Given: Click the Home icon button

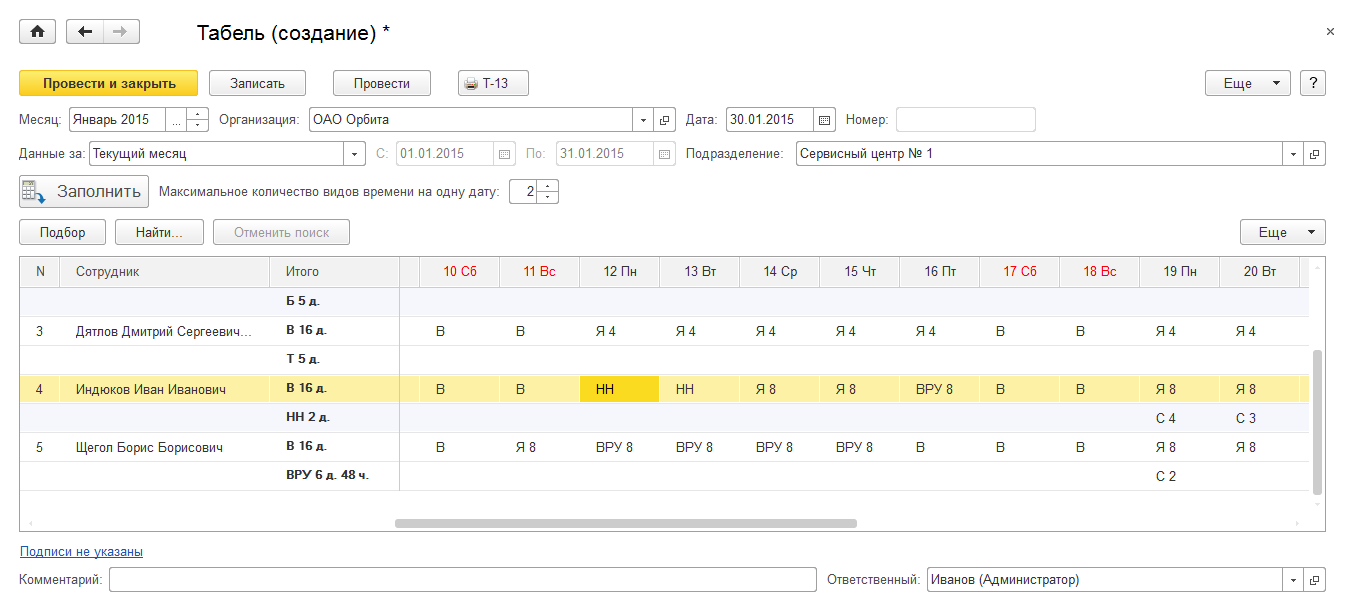Looking at the screenshot, I should pos(37,32).
